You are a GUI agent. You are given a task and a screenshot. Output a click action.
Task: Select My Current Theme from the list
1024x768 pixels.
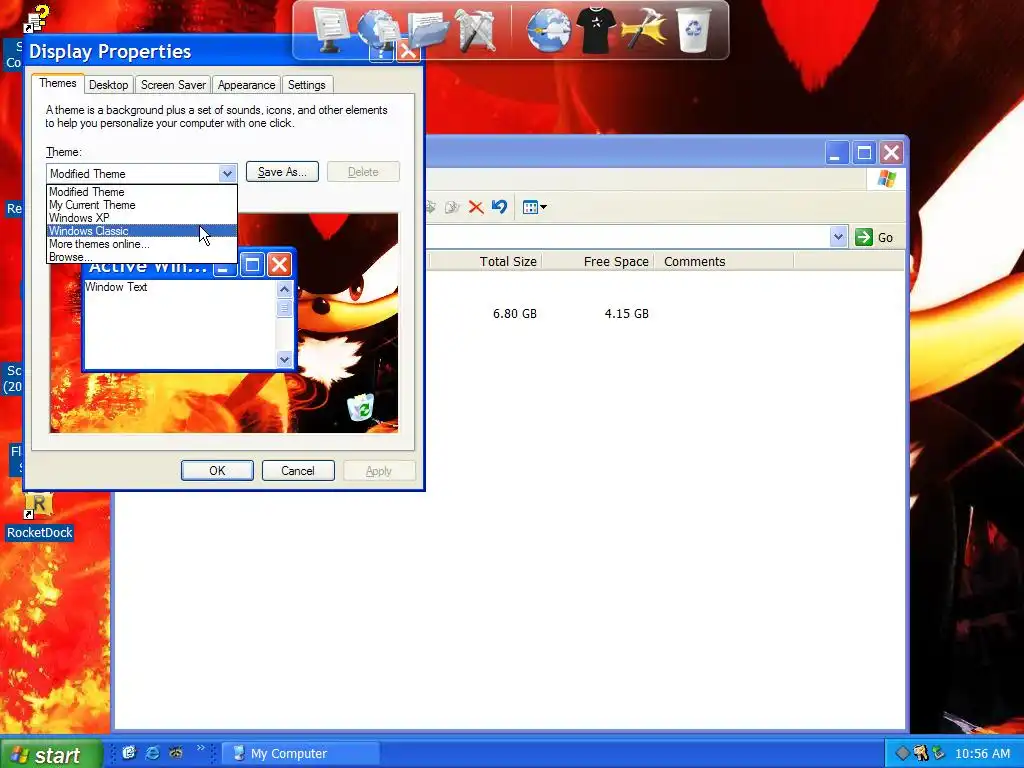coord(142,205)
